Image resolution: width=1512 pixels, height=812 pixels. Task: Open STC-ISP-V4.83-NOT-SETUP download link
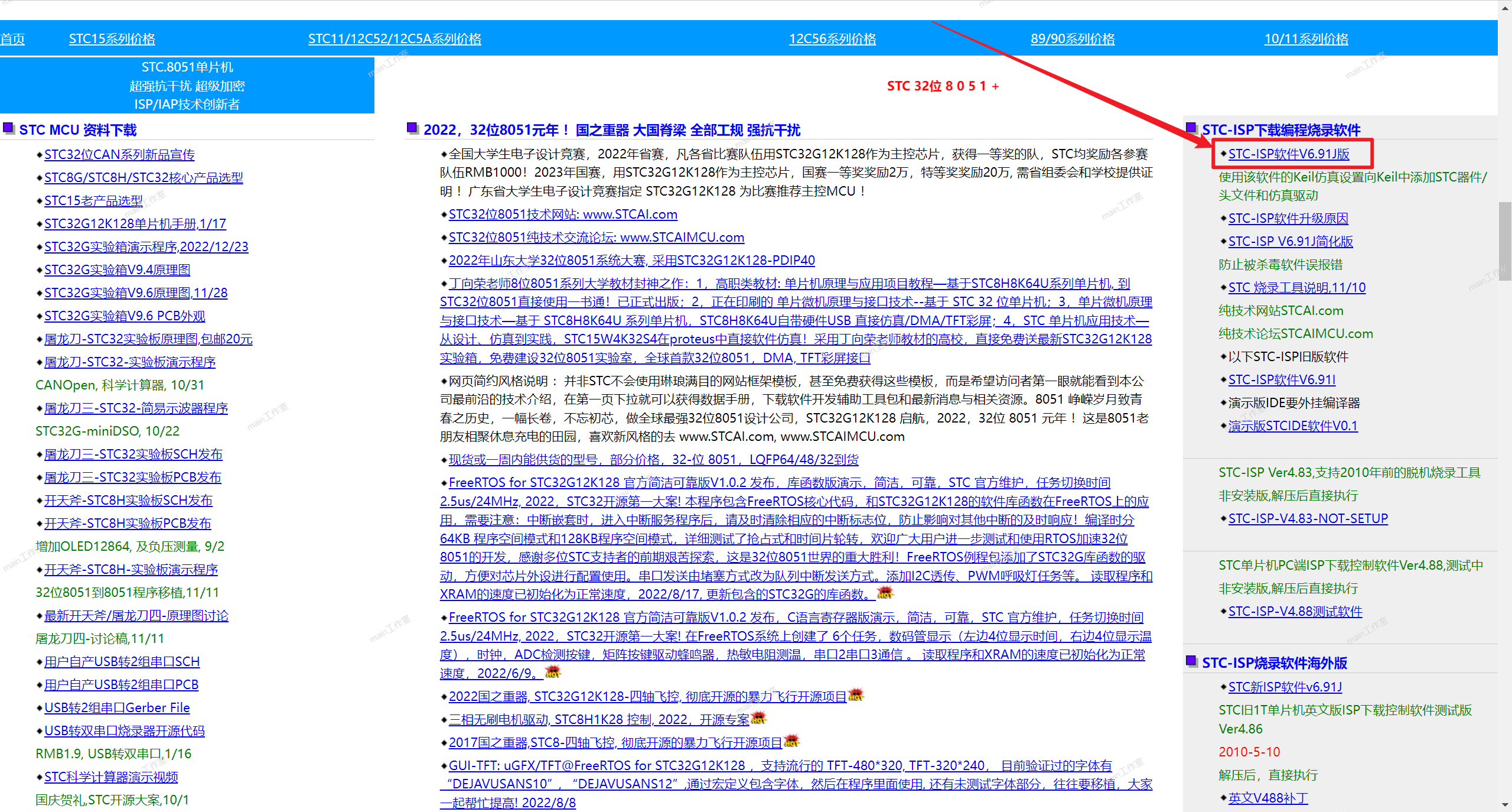pos(1308,519)
